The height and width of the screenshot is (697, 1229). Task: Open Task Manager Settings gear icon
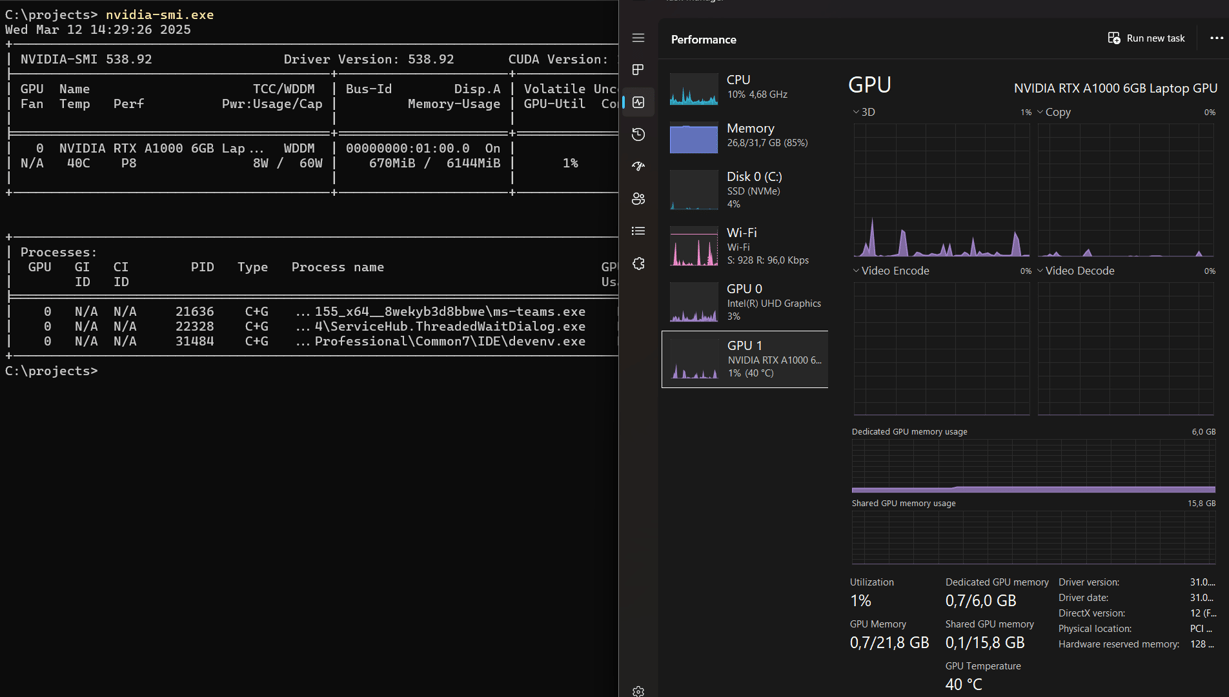(638, 691)
